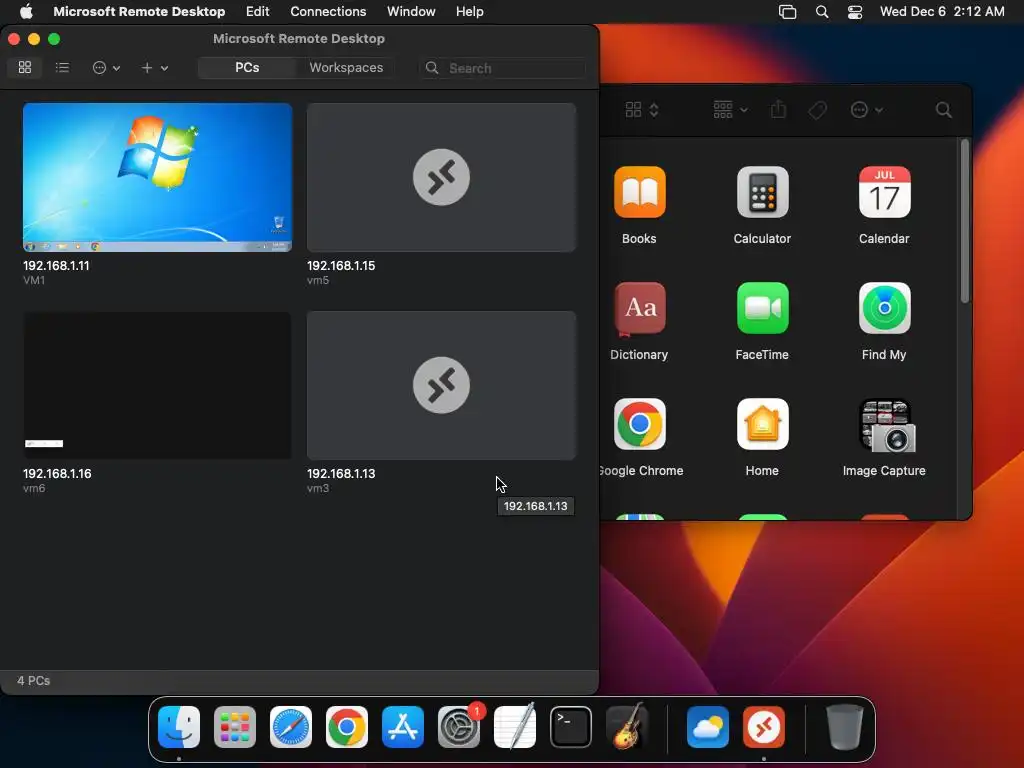Open the Trash from the Dock
1024x768 pixels.
coord(844,727)
